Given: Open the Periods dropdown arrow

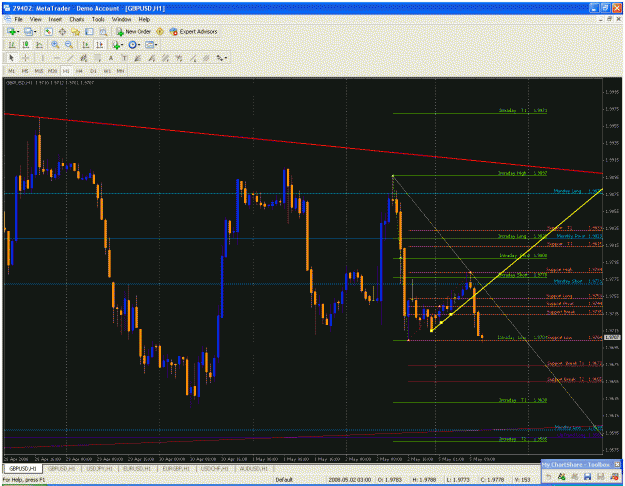Looking at the screenshot, I should (139, 45).
